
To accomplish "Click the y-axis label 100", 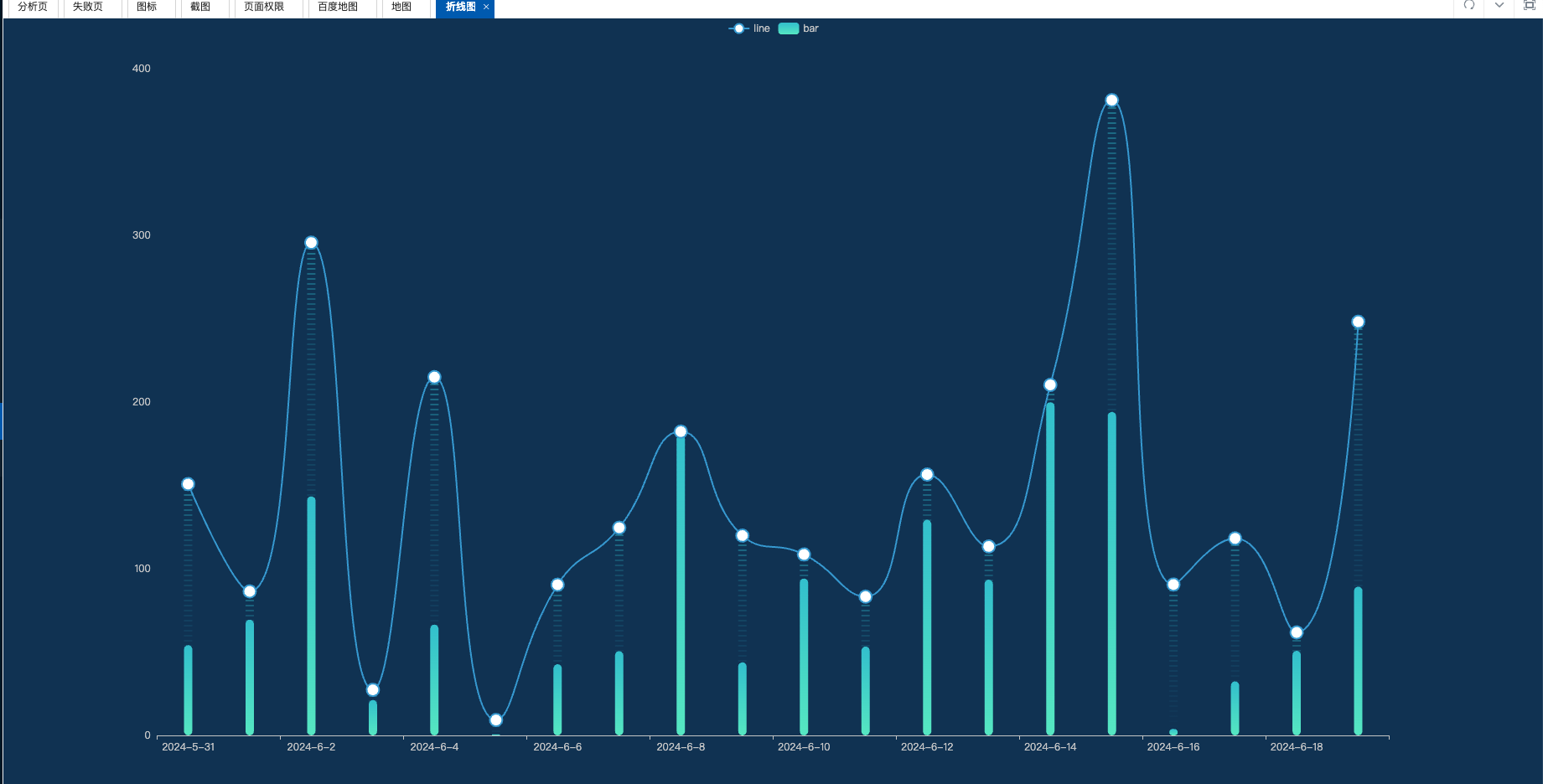I will 142,569.
